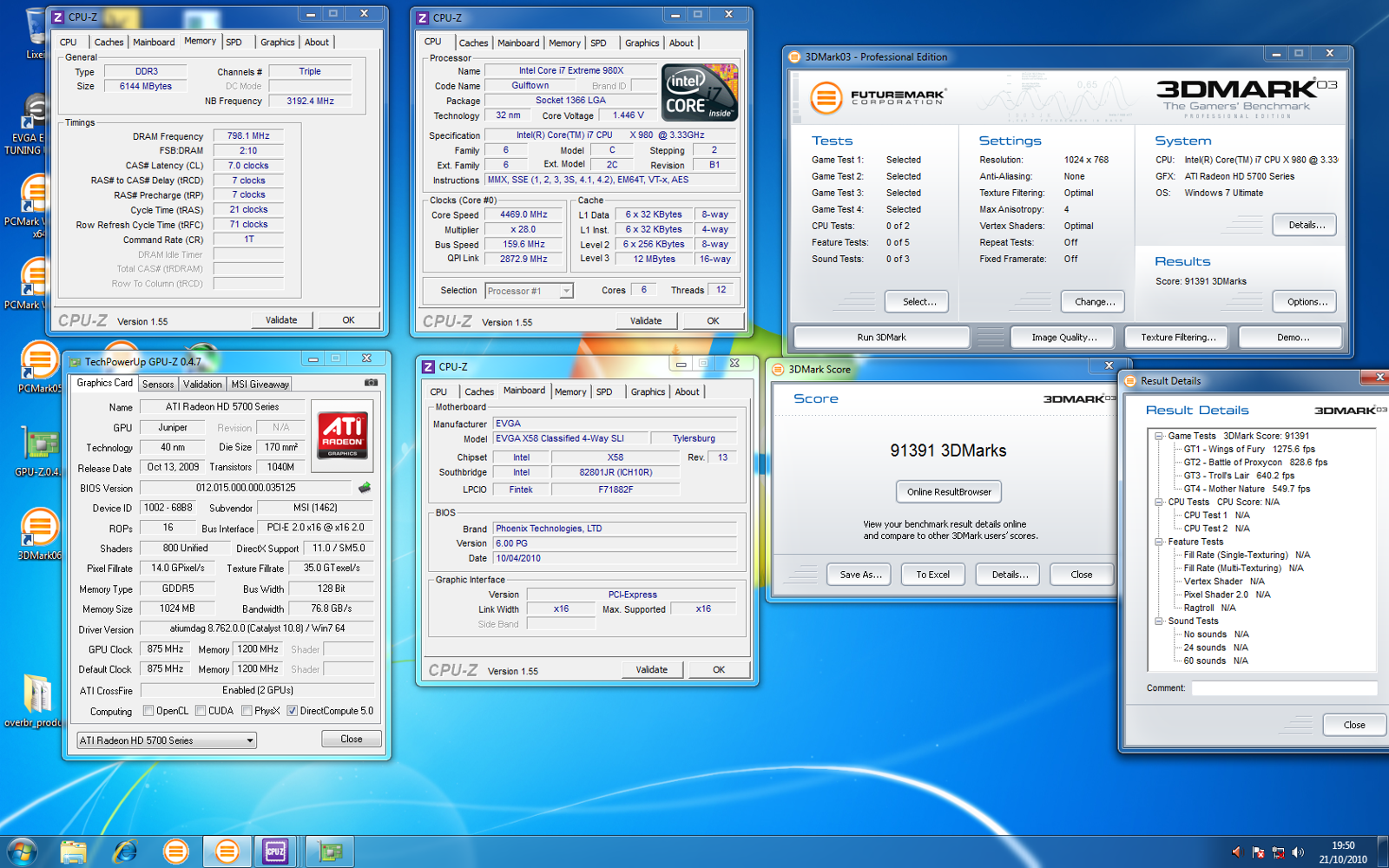The image size is (1389, 868).
Task: Click Validate in the Mainboard CPU-Z window
Action: tap(651, 669)
